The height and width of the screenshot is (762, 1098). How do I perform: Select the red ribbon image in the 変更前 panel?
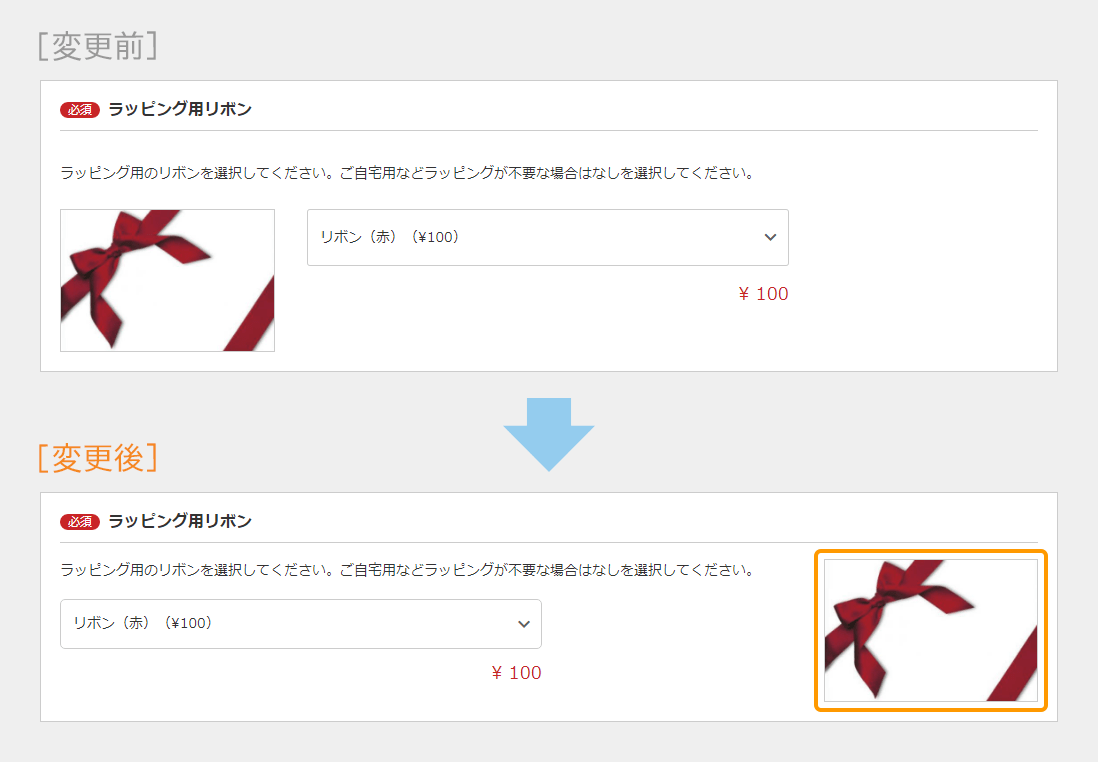coord(167,280)
